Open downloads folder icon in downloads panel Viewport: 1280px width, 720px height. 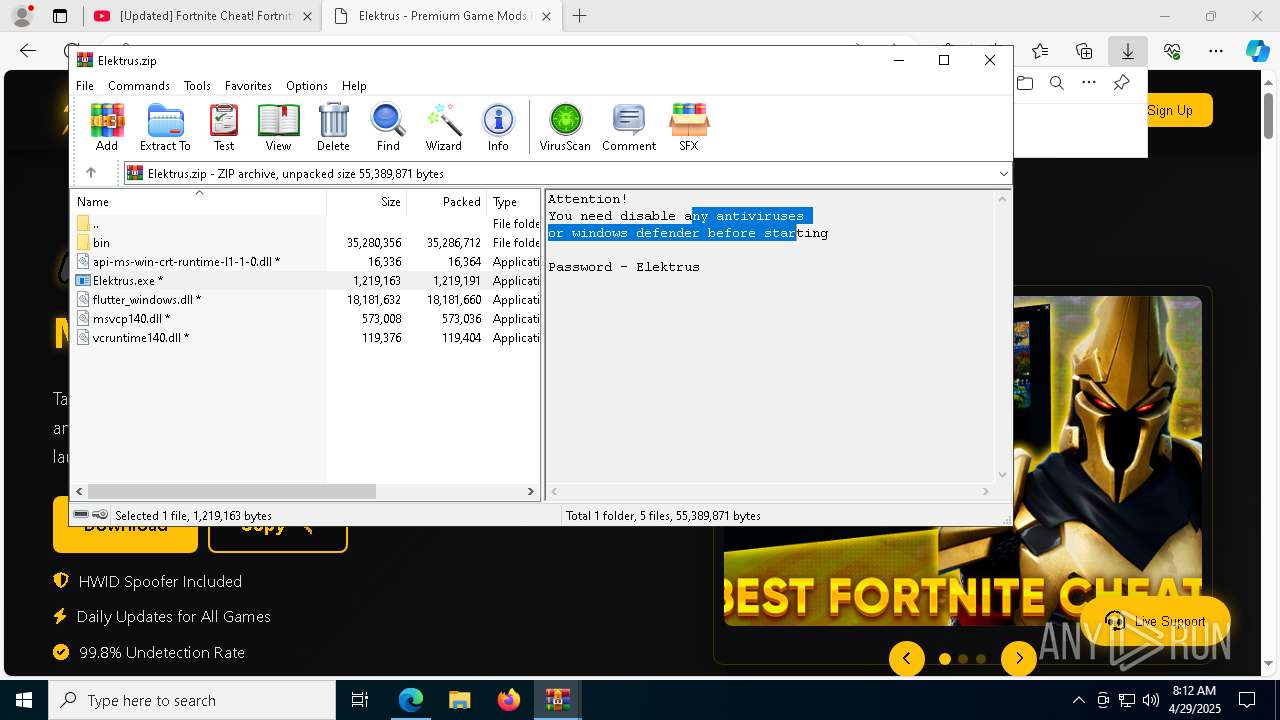(x=1025, y=83)
